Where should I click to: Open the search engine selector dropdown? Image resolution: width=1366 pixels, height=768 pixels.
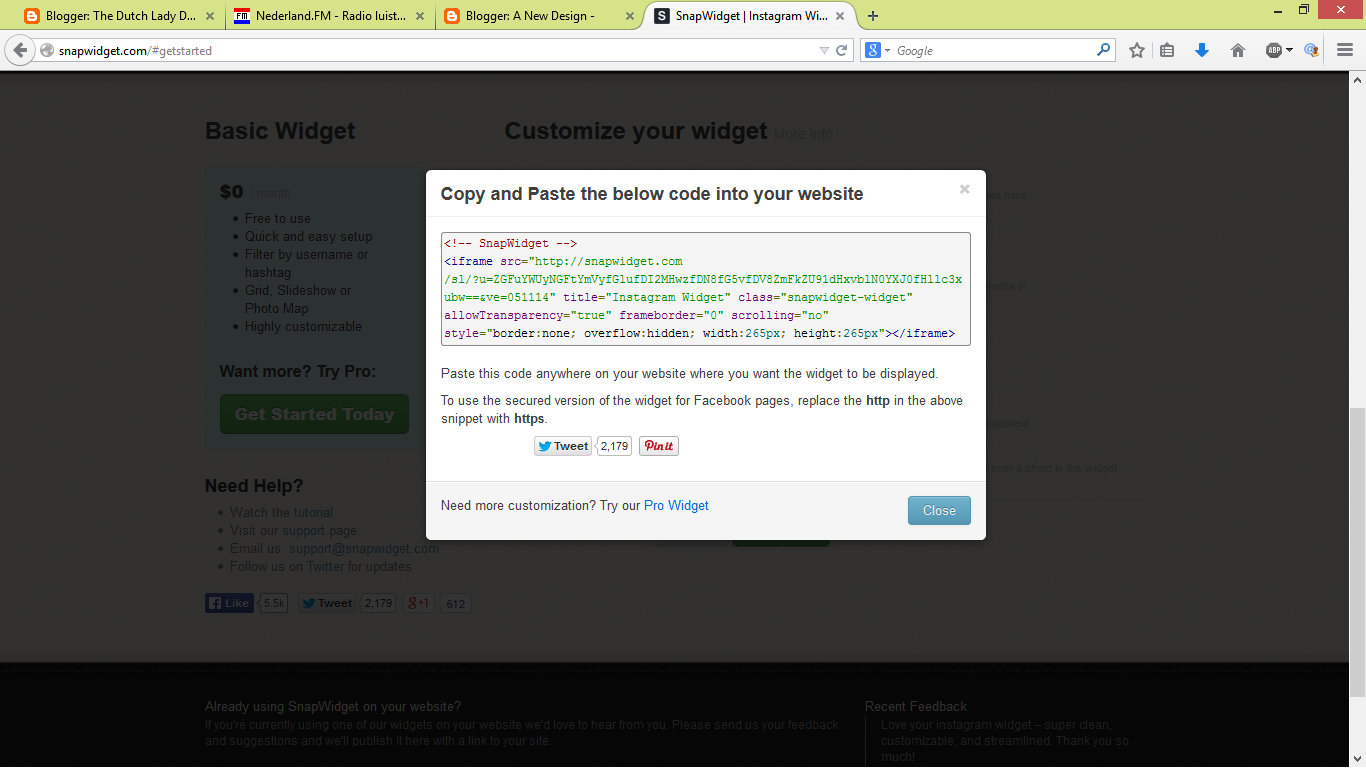click(878, 50)
